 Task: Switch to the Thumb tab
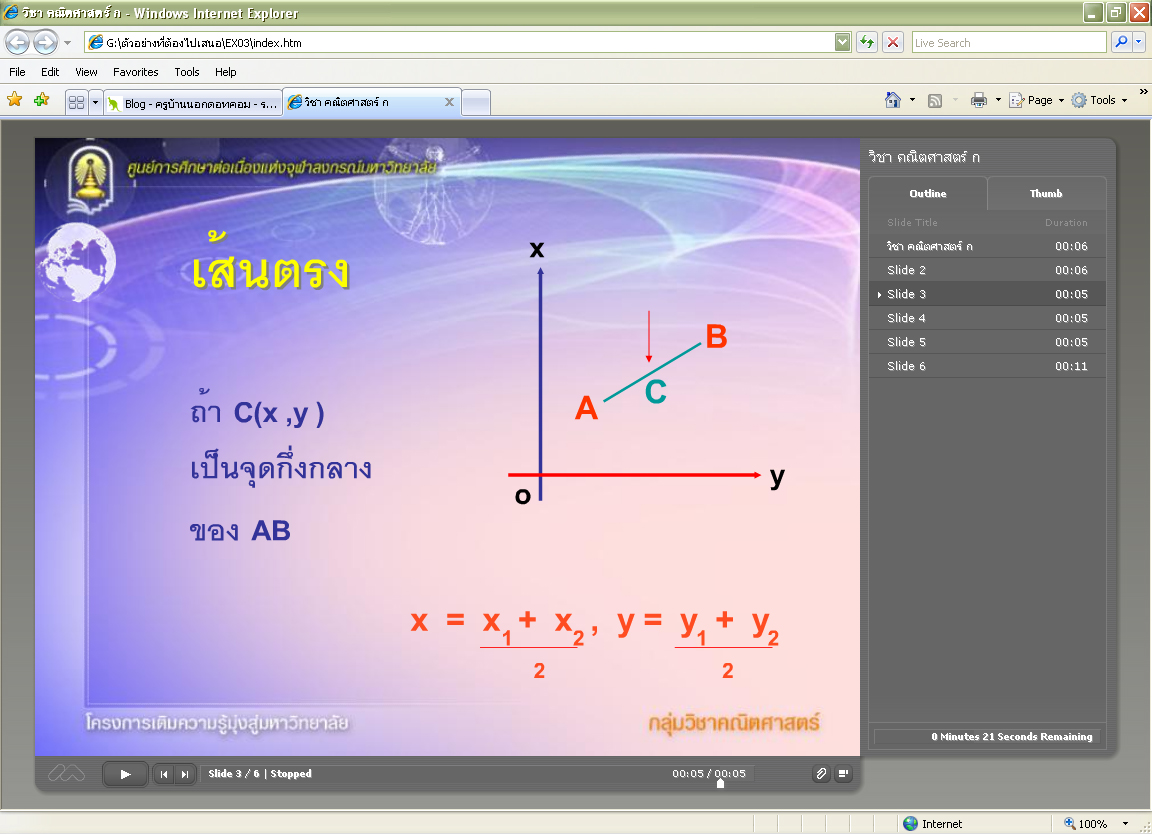[1046, 194]
